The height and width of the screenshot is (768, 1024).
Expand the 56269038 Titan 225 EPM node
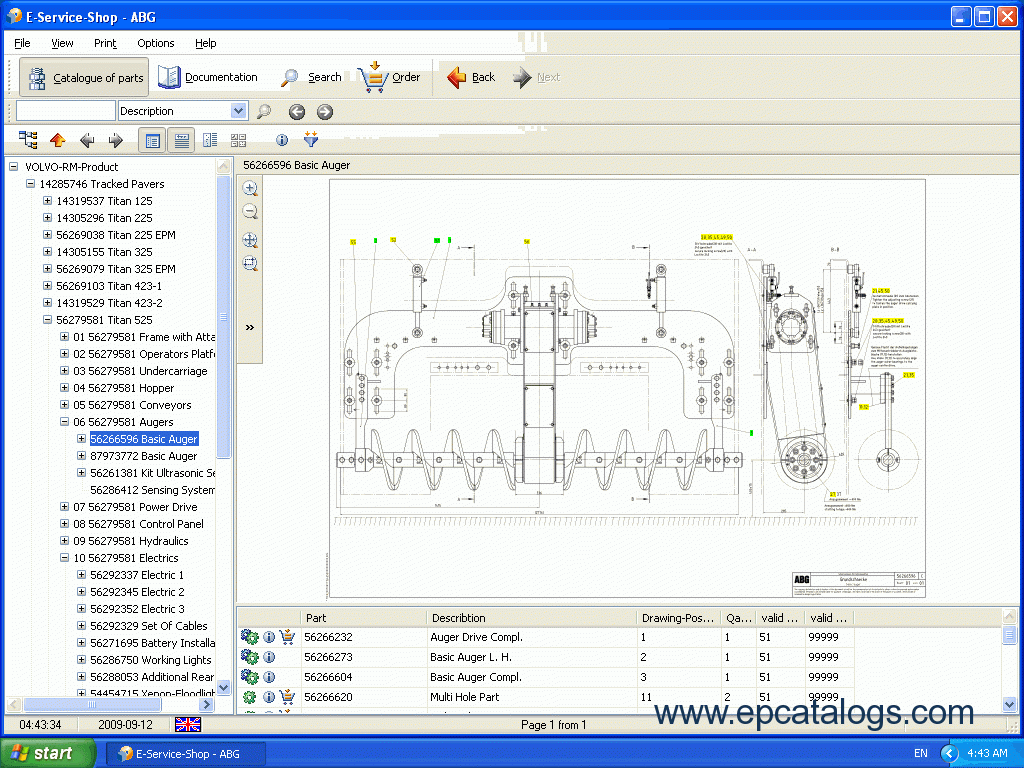(x=47, y=234)
